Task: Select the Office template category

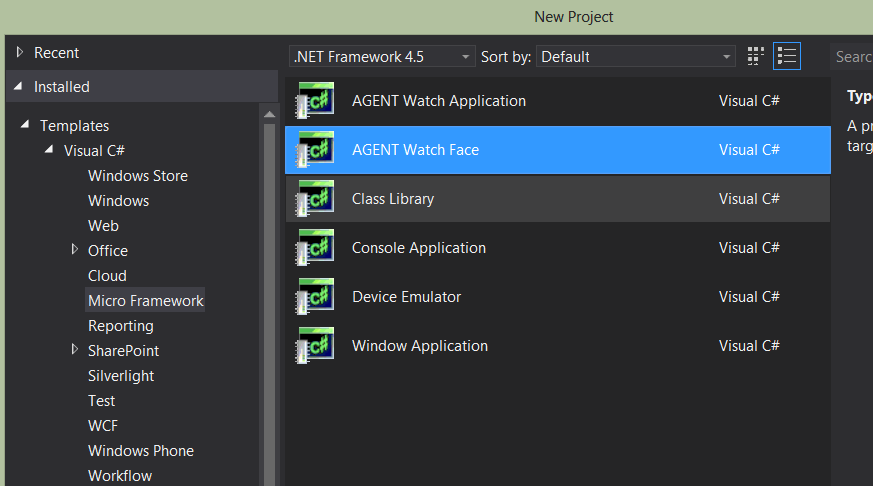Action: coord(108,251)
